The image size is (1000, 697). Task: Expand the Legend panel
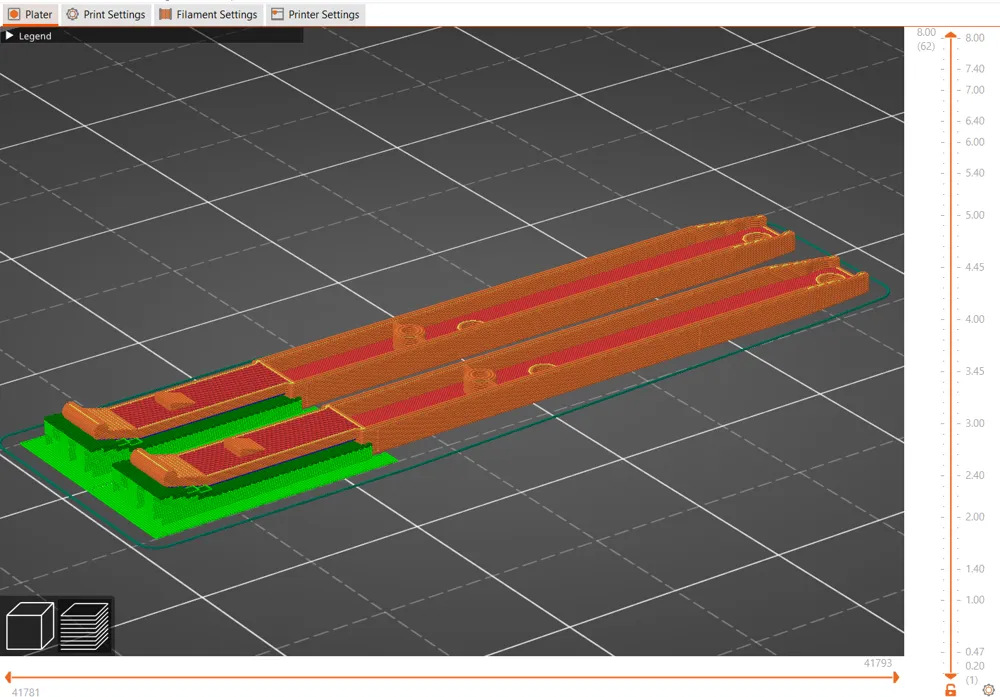(x=10, y=36)
